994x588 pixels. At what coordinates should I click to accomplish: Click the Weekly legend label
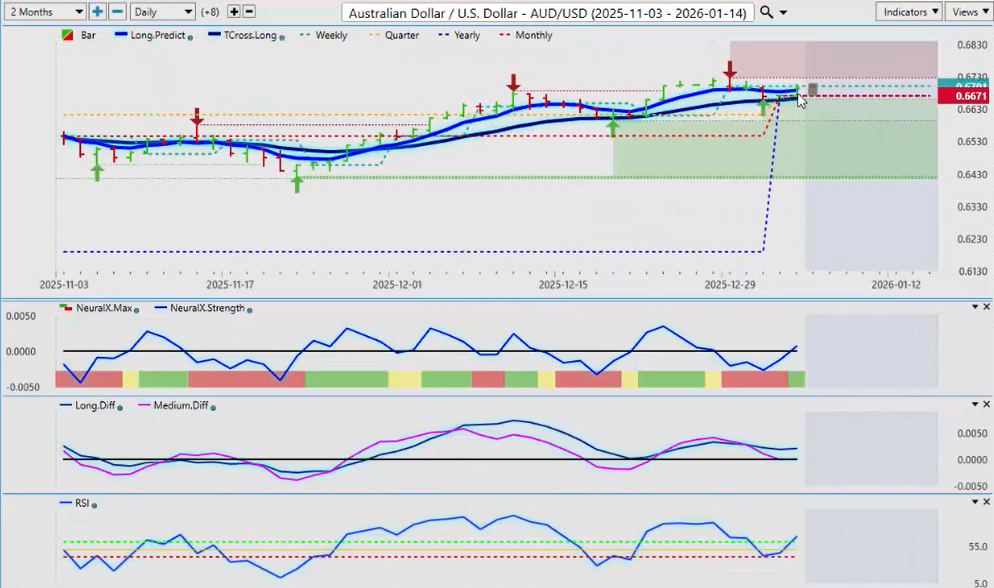click(x=331, y=35)
